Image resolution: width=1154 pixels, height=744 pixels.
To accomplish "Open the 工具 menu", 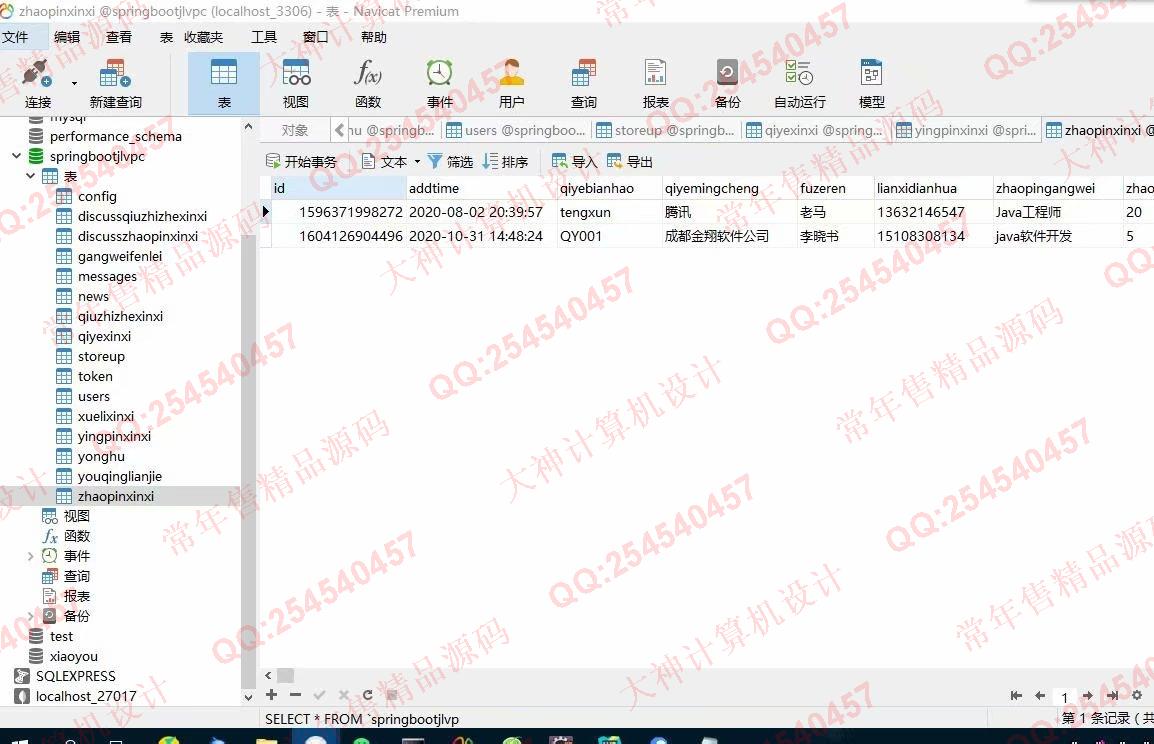I will [x=263, y=37].
